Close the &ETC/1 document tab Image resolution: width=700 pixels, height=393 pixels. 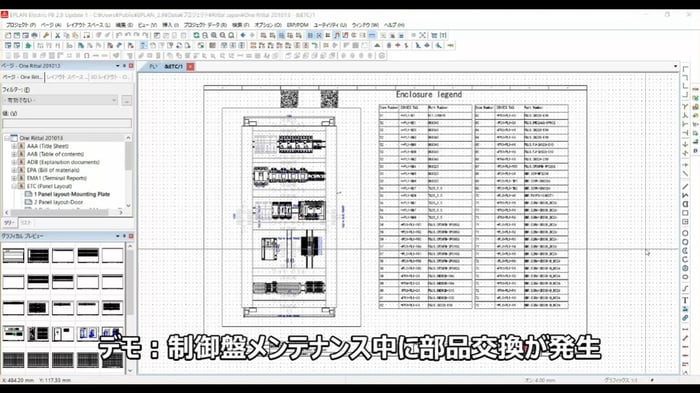[x=191, y=67]
